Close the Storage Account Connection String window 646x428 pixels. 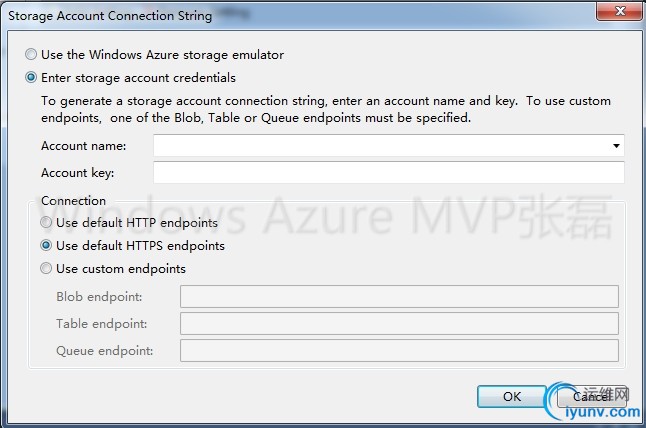pyautogui.click(x=620, y=11)
